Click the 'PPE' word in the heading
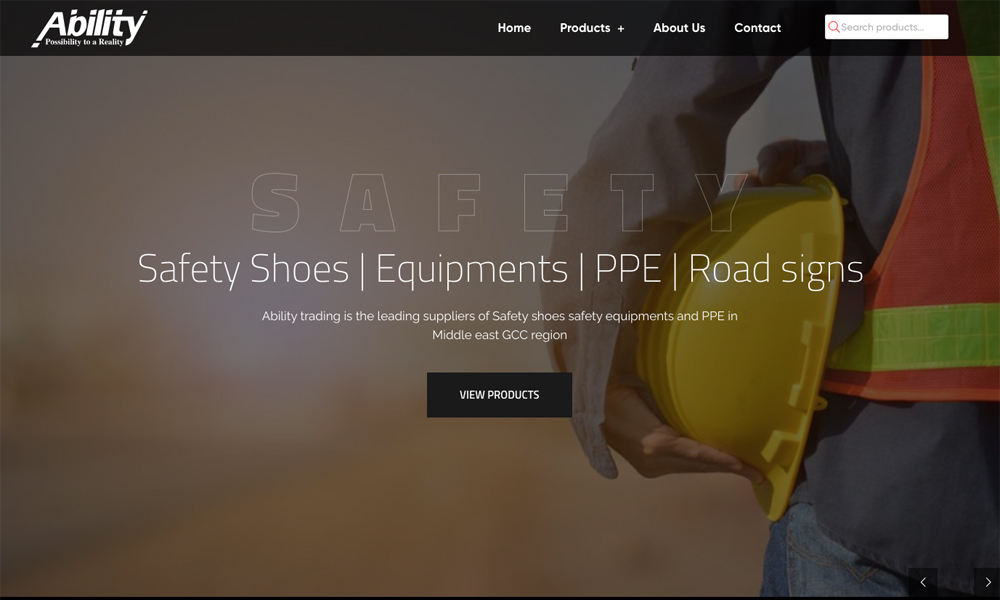 click(x=628, y=269)
